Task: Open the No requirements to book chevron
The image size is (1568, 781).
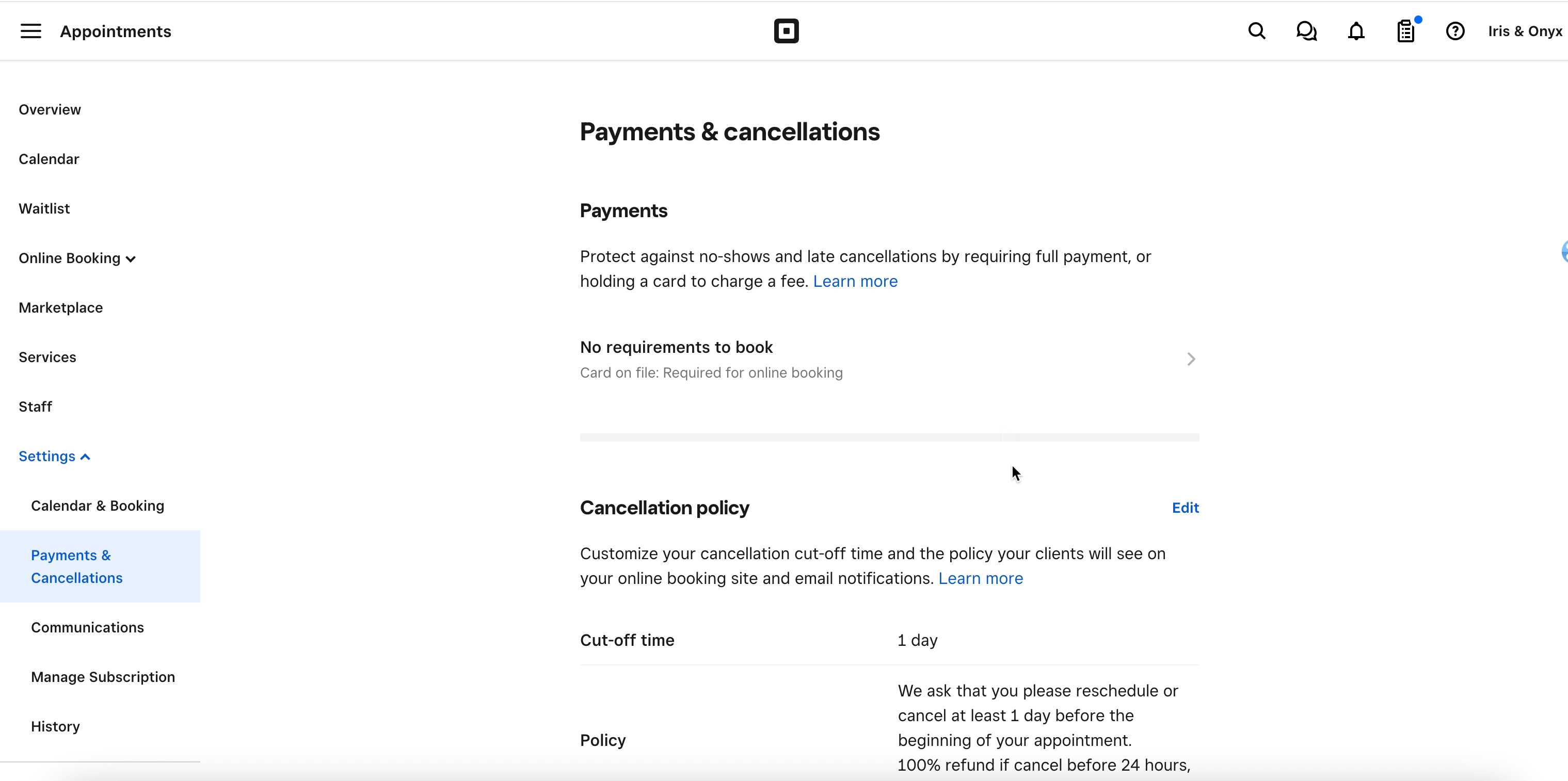Action: (1191, 359)
